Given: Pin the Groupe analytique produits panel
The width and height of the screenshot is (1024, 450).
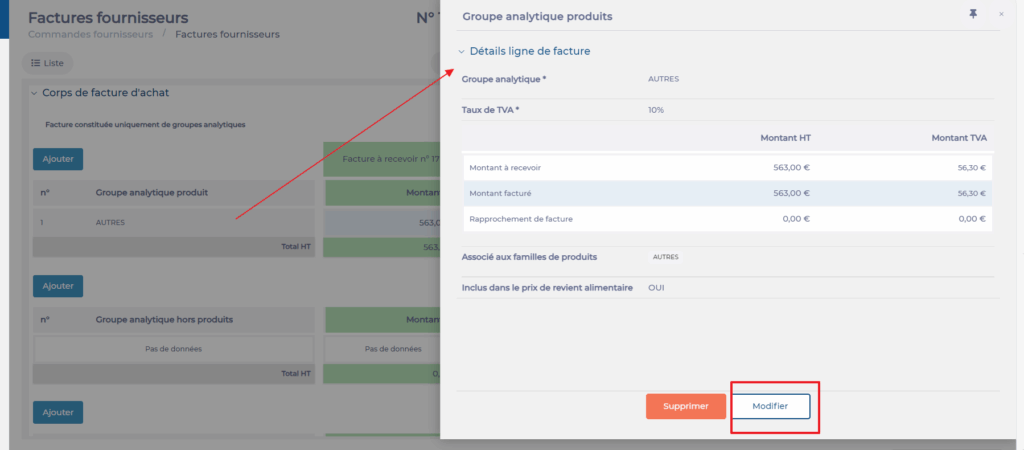Looking at the screenshot, I should (x=973, y=14).
